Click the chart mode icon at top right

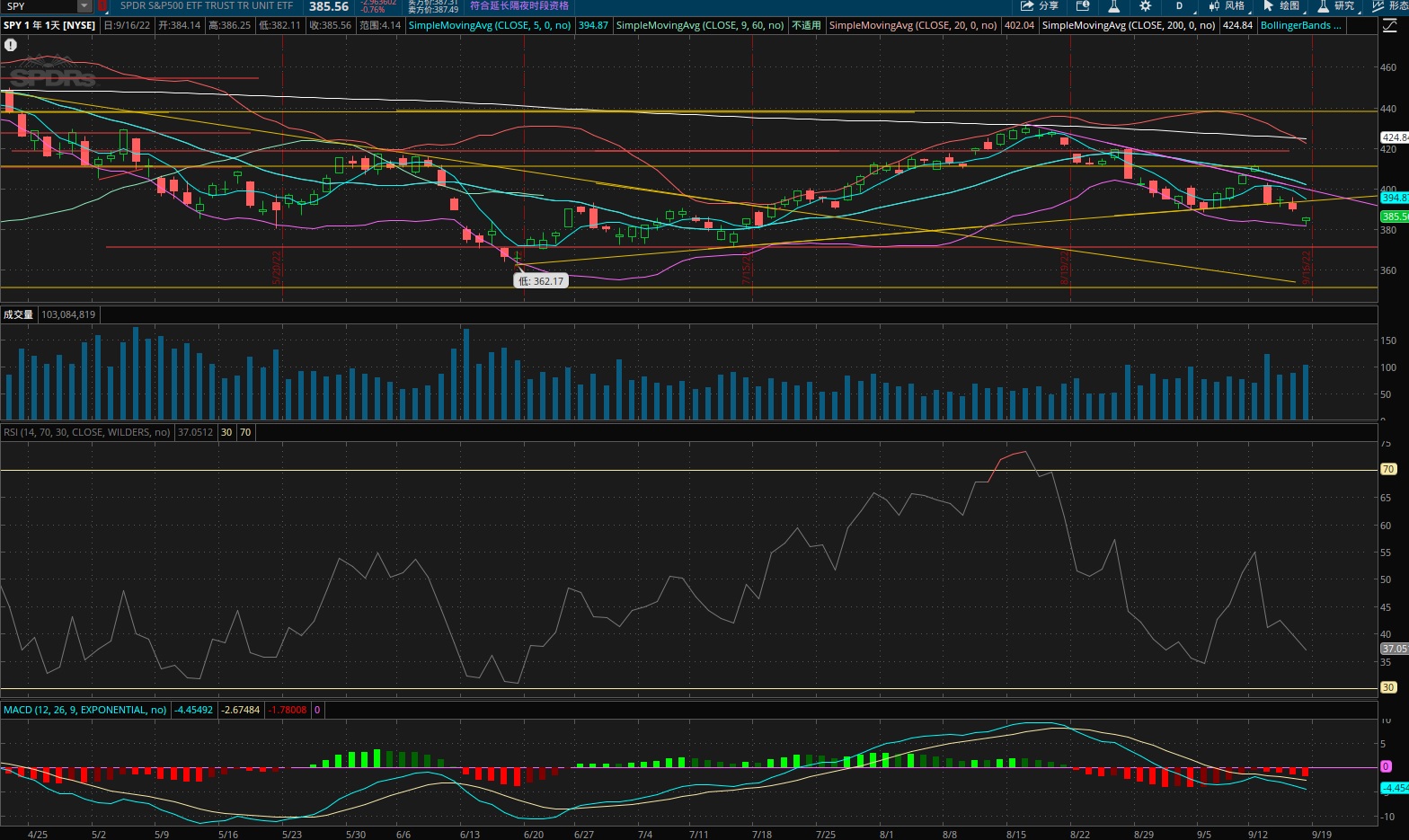pyautogui.click(x=1389, y=25)
